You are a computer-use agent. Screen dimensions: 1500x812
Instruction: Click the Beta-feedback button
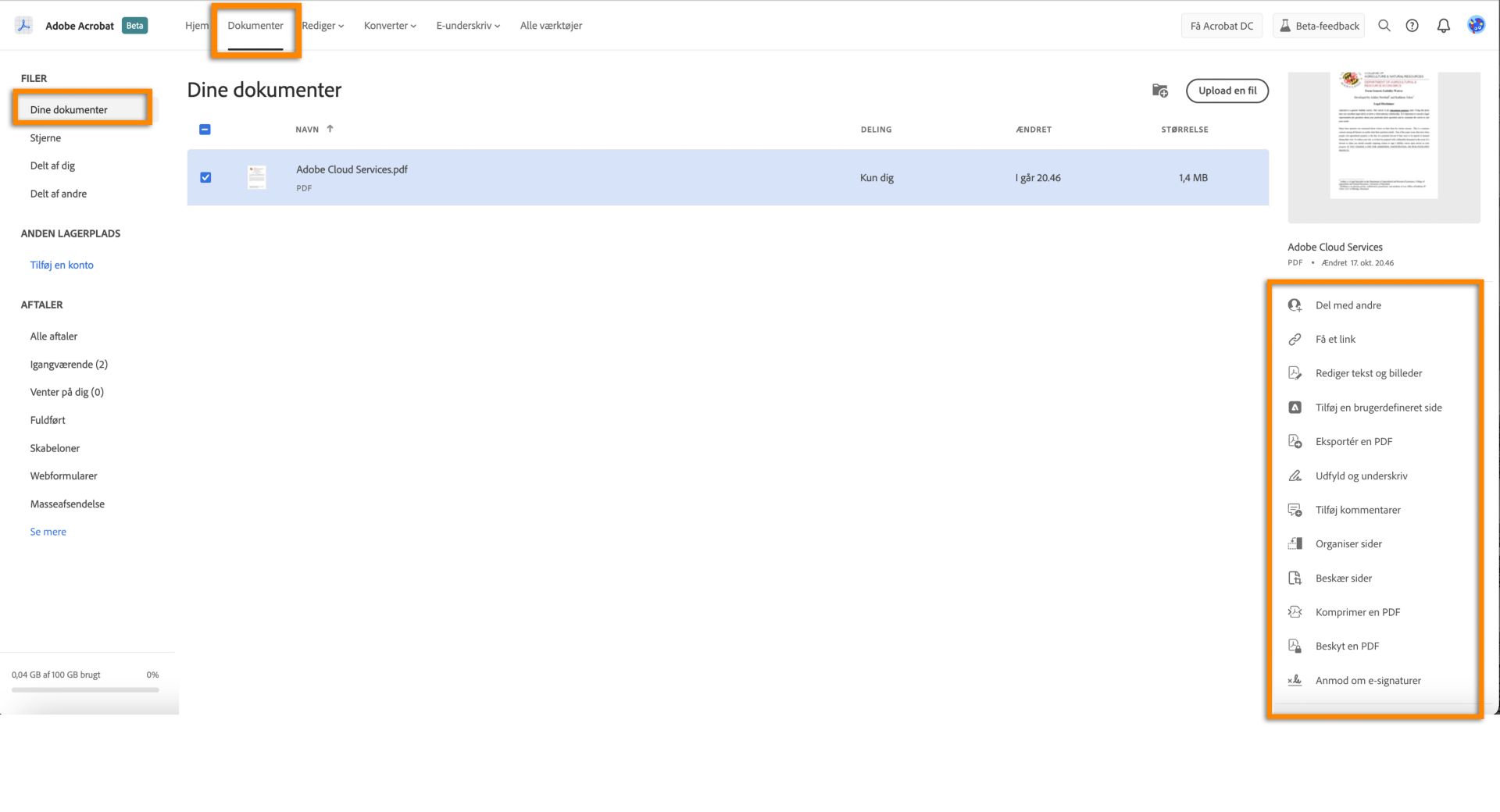click(x=1319, y=26)
